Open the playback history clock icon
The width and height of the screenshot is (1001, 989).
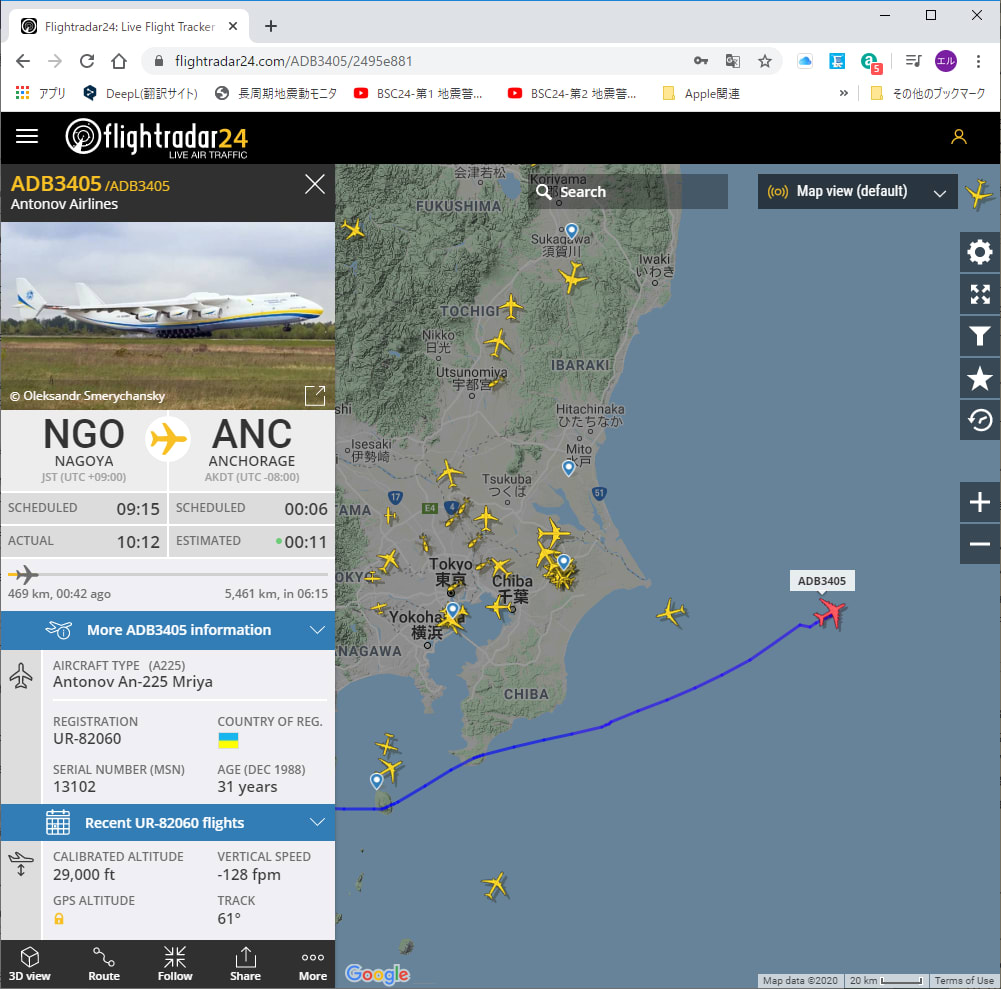(980, 420)
